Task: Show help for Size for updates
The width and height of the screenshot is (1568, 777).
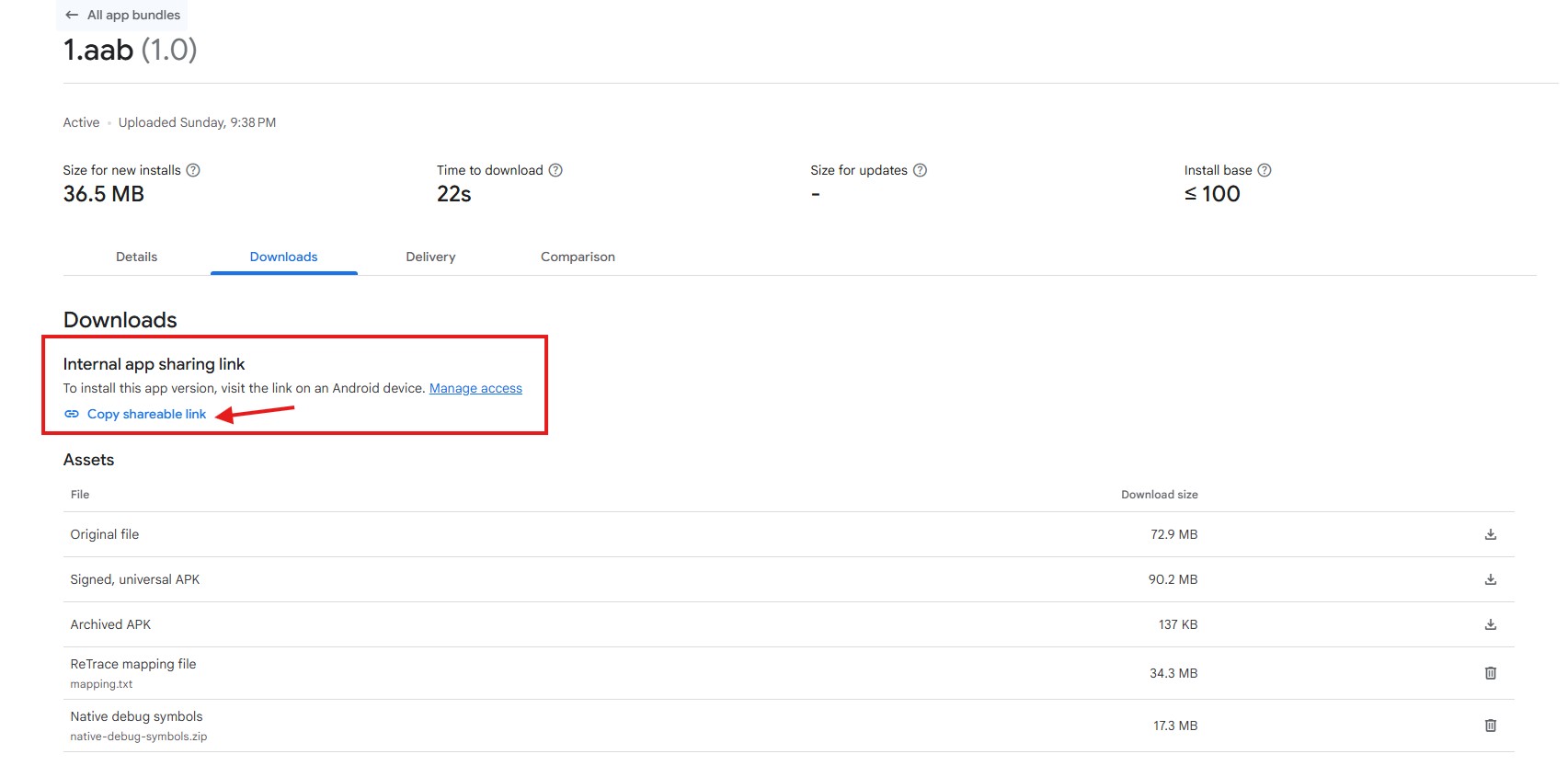Action: click(x=920, y=170)
